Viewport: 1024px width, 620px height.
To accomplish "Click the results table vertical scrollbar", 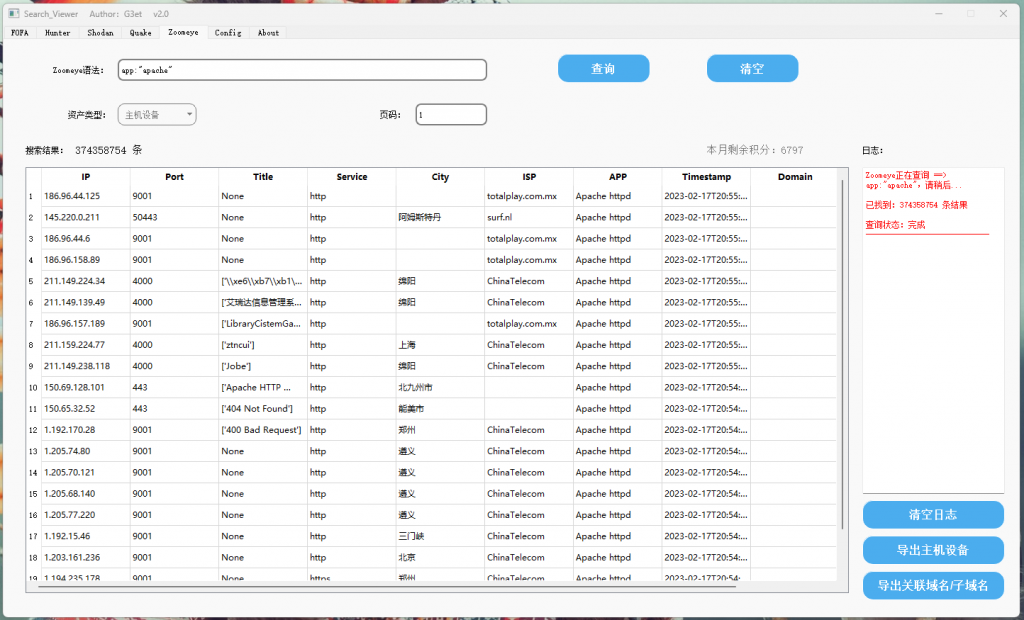I will 842,353.
